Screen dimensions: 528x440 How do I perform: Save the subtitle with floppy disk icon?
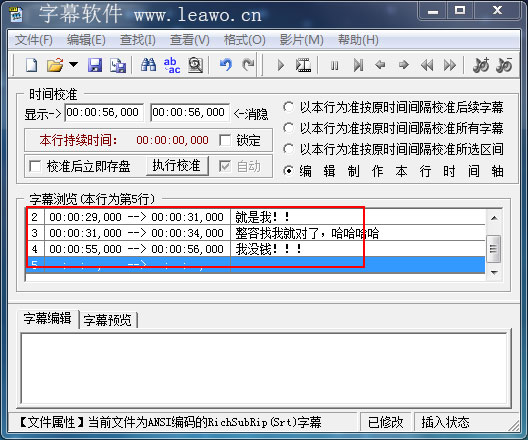95,65
